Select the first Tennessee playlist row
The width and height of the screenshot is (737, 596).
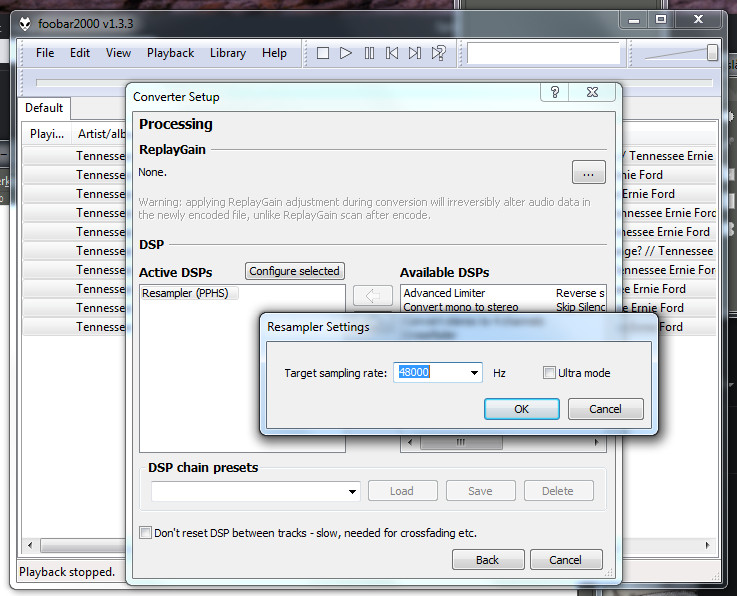(x=75, y=156)
